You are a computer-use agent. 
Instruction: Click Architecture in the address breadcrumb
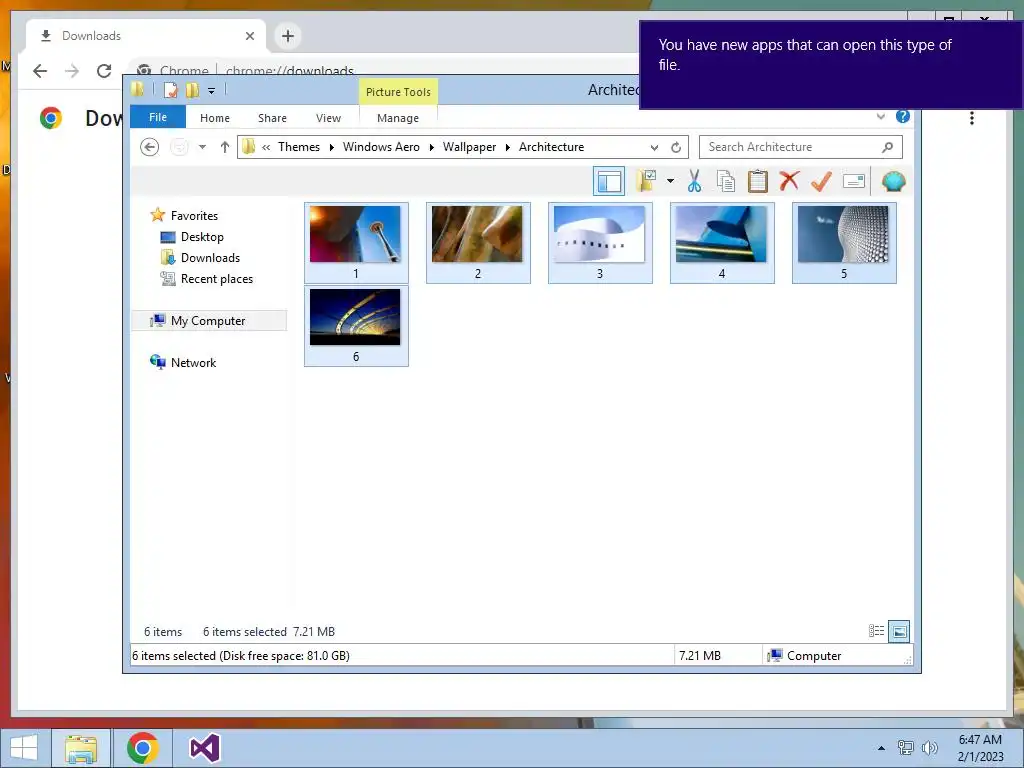tap(552, 147)
